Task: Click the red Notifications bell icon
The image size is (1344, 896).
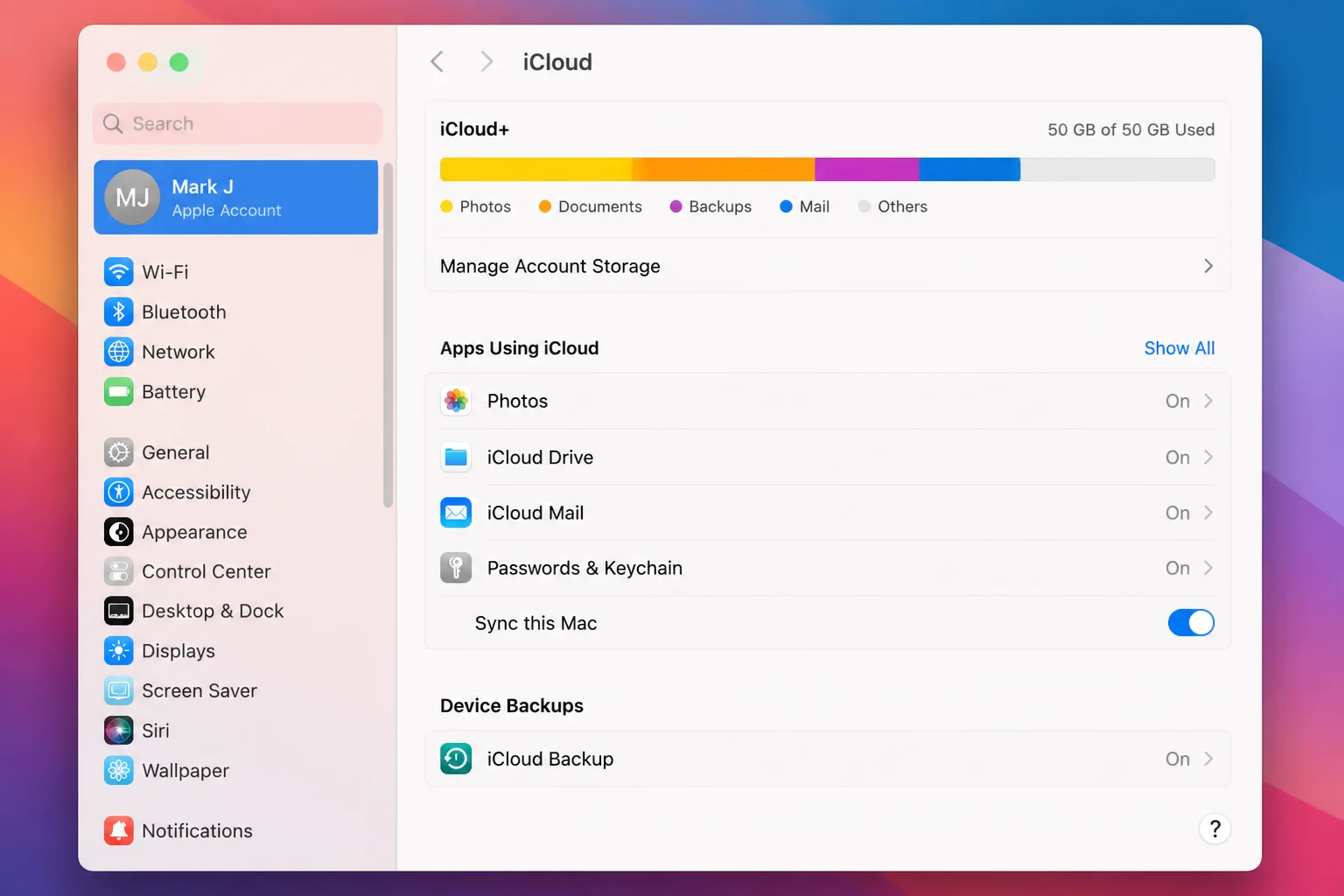Action: [x=119, y=830]
